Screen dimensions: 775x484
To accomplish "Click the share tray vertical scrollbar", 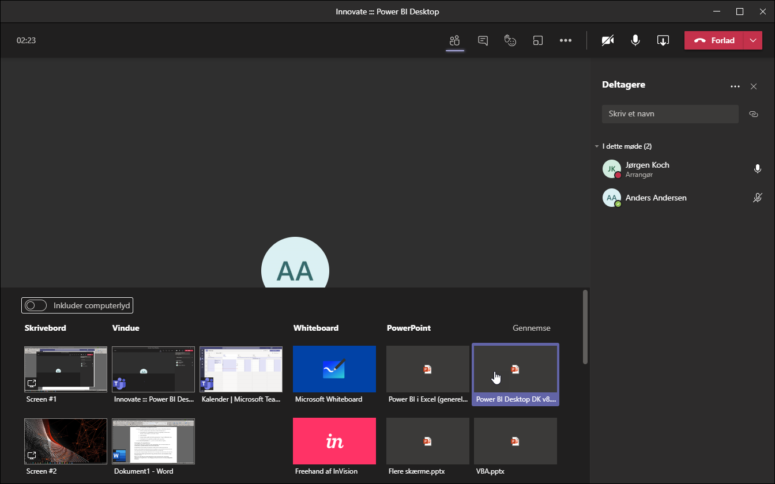I will [585, 327].
